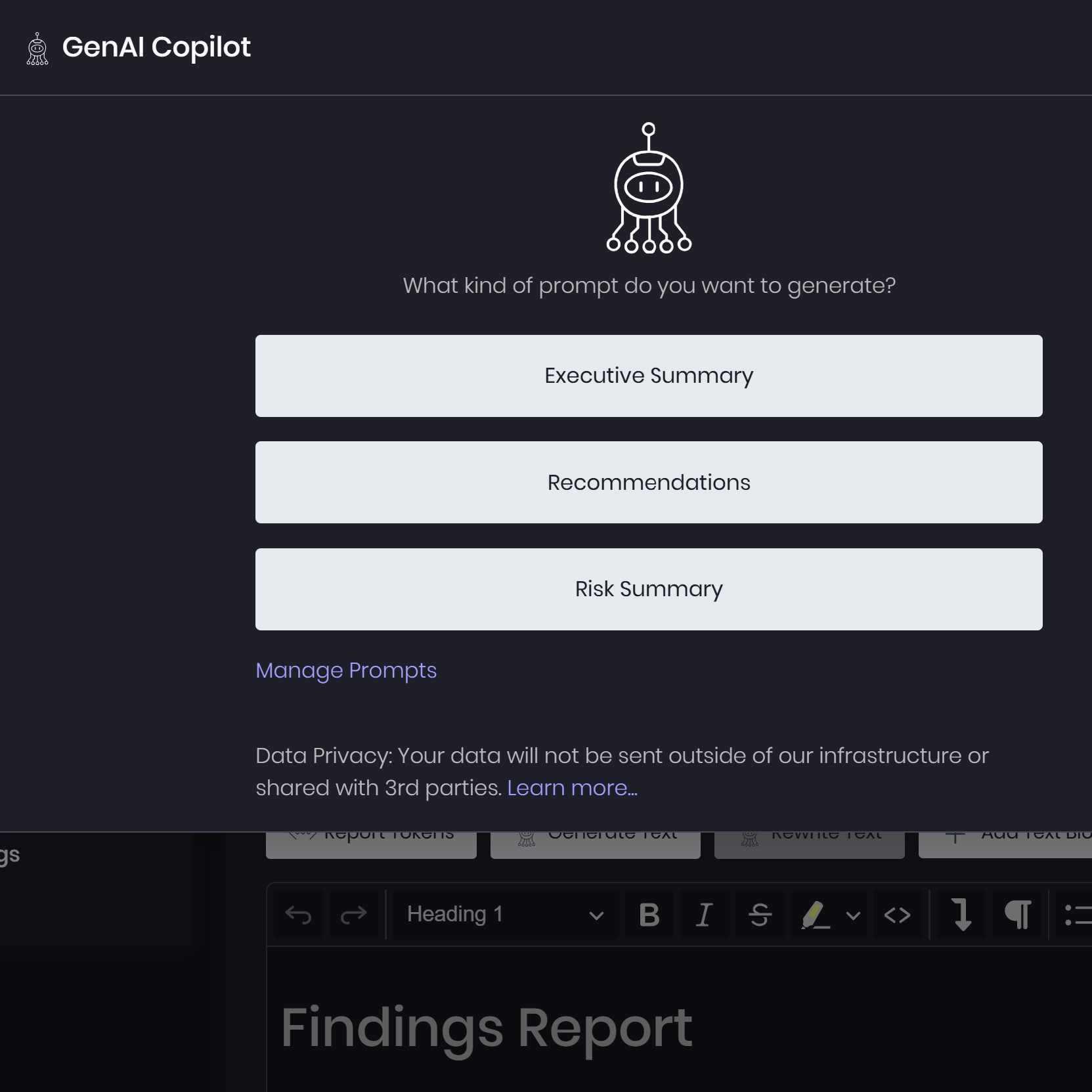Image resolution: width=1092 pixels, height=1092 pixels.
Task: Choose the Risk Summary prompt
Action: (649, 589)
